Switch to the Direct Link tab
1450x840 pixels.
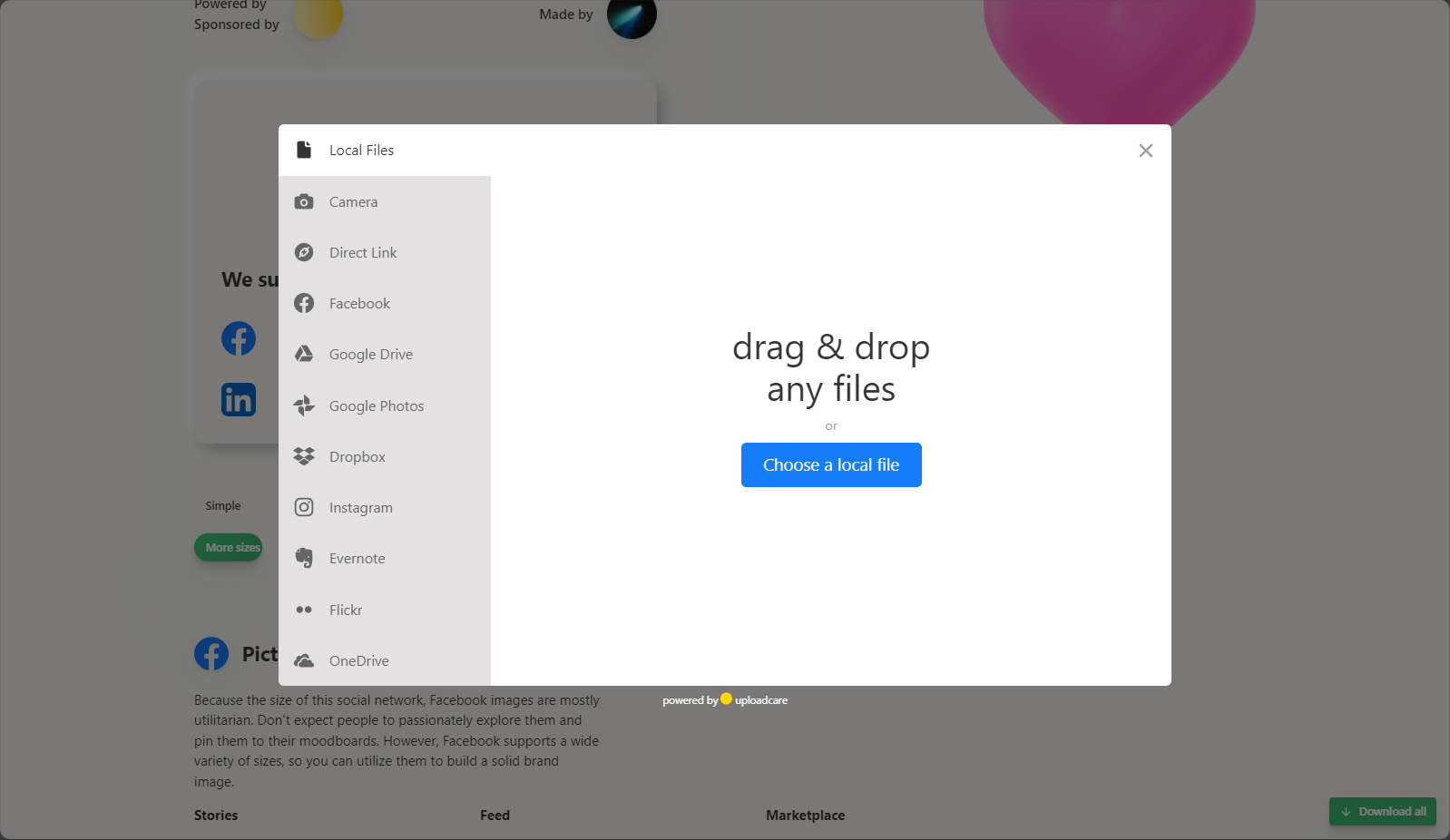[385, 252]
